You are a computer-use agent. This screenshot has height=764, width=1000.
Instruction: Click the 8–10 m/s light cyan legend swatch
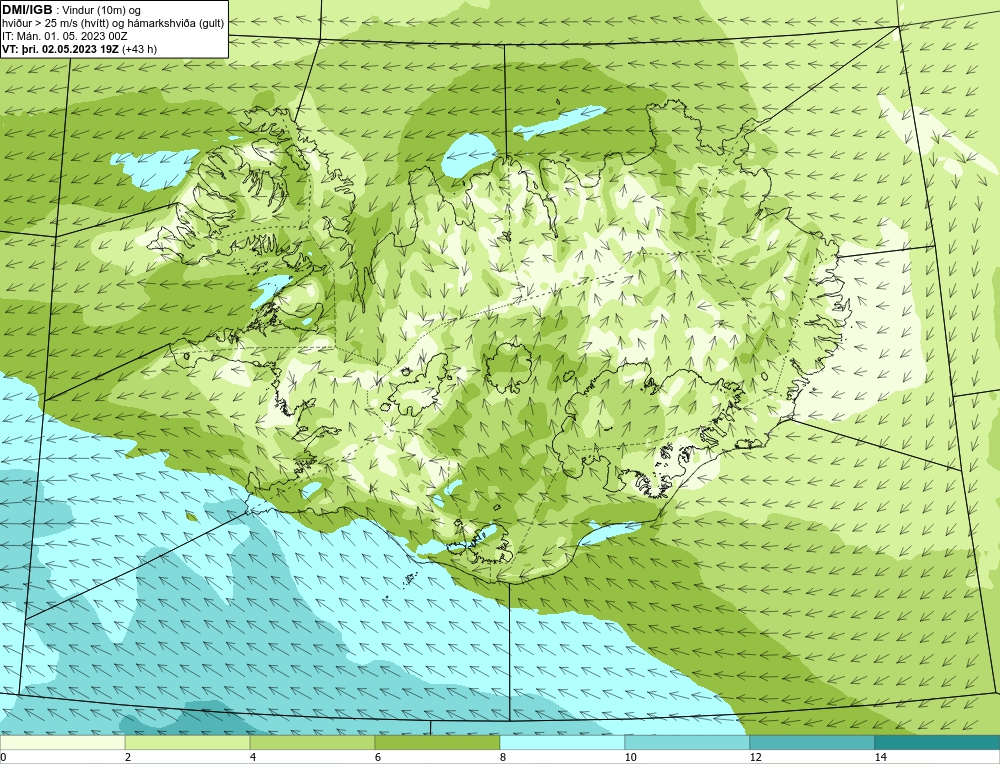click(x=562, y=742)
